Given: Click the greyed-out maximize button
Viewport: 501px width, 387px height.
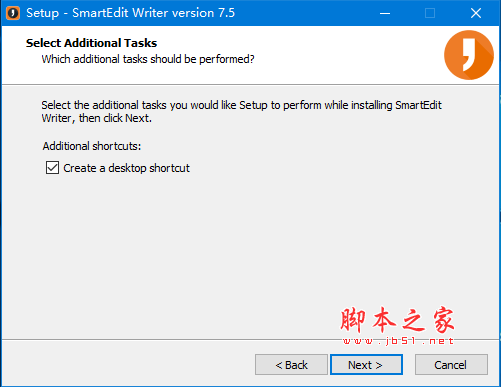Looking at the screenshot, I should tap(430, 13).
